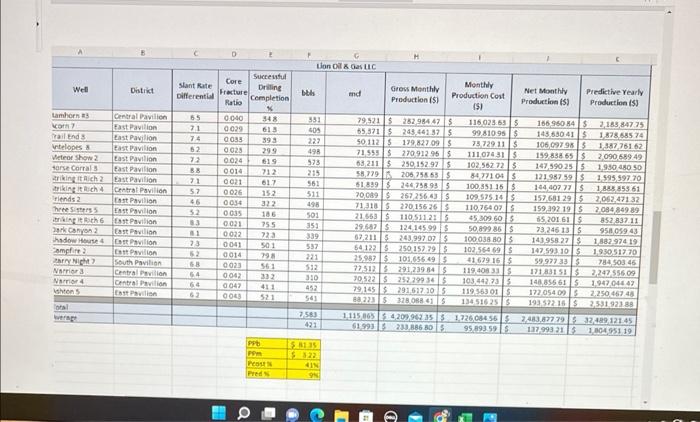Click the yellow PPb label cell
700x422 pixels.
coord(267,343)
